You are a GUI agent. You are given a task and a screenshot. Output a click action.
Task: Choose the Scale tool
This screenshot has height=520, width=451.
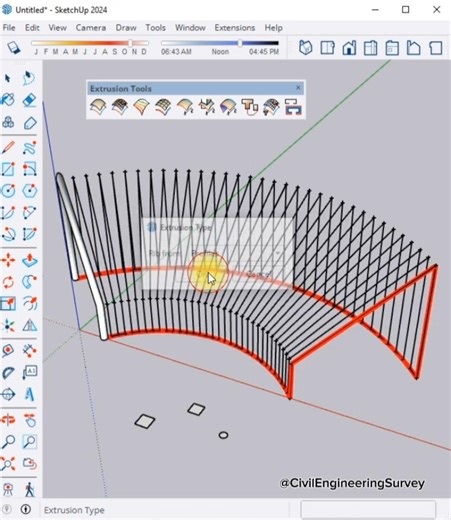pos(8,303)
